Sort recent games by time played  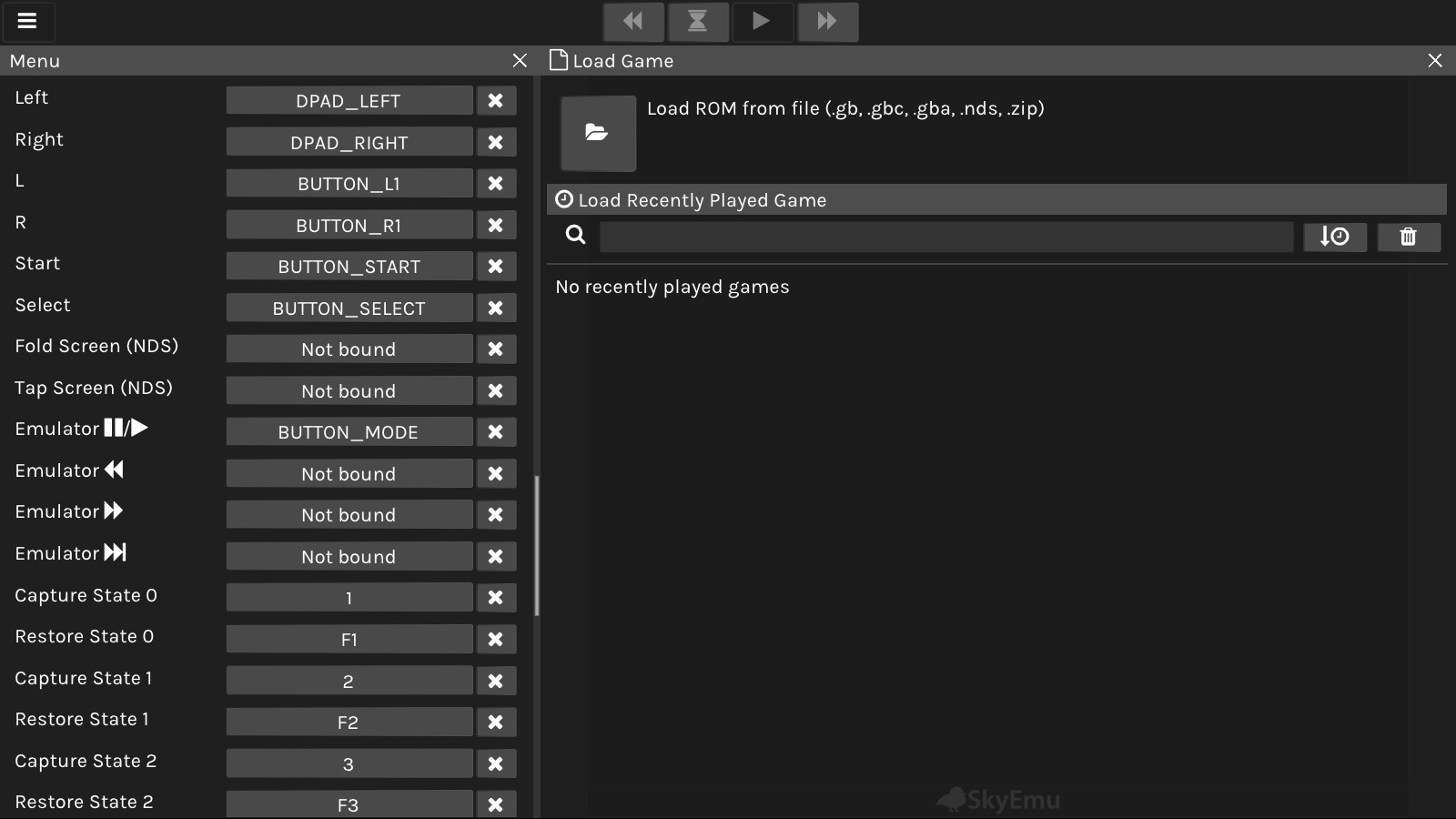tap(1335, 237)
